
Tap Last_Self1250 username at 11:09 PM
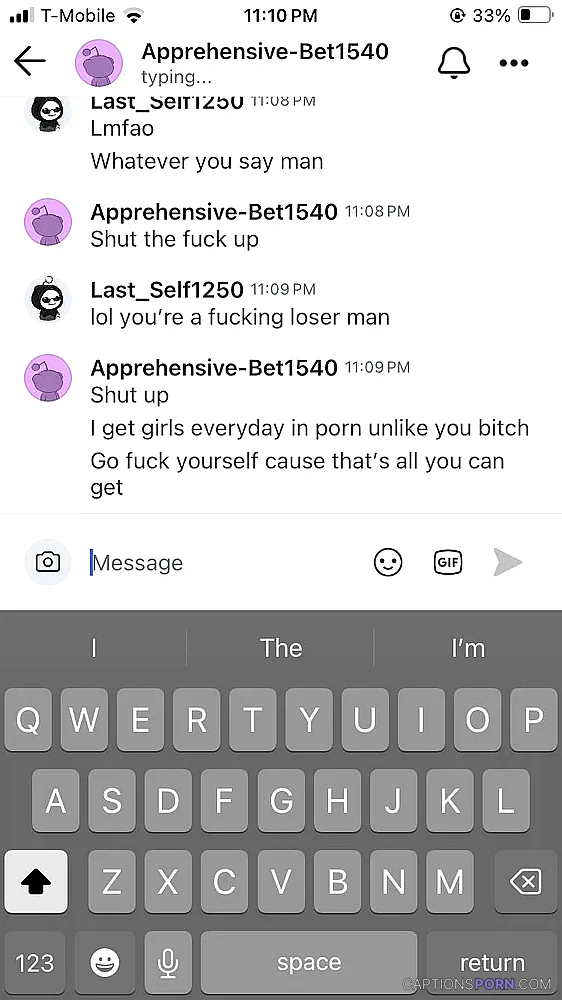click(x=167, y=289)
